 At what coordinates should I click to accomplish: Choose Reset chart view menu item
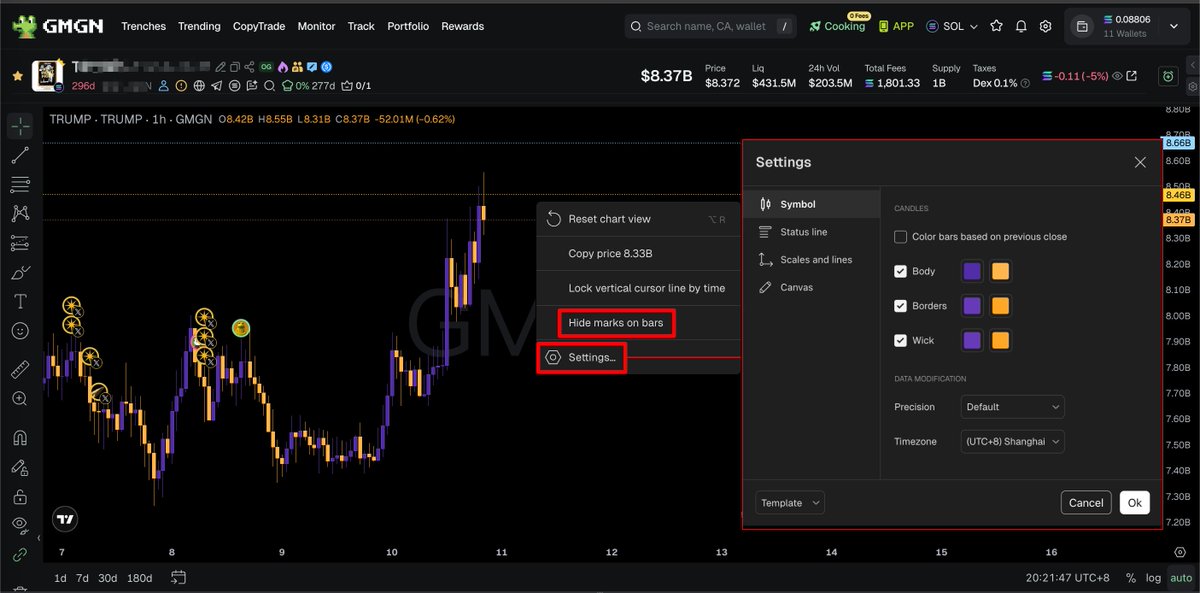[x=638, y=219]
